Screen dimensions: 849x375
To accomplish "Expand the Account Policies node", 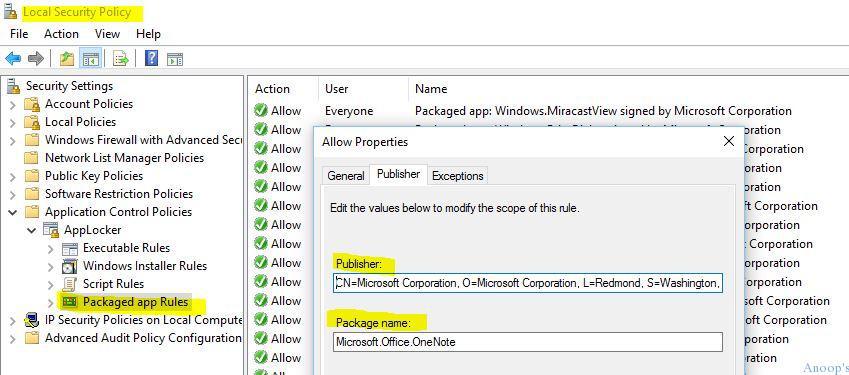I will tap(13, 104).
